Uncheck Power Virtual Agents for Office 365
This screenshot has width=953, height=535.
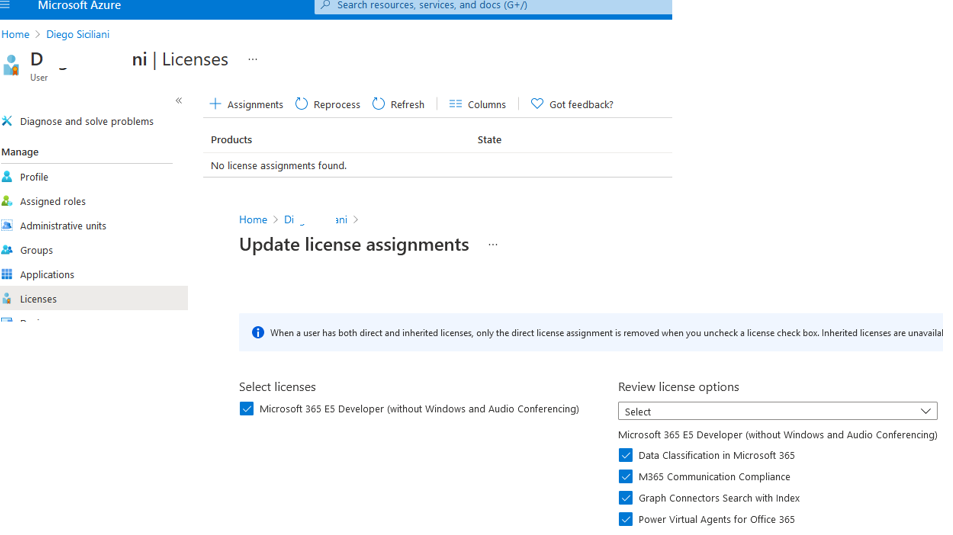pos(625,519)
